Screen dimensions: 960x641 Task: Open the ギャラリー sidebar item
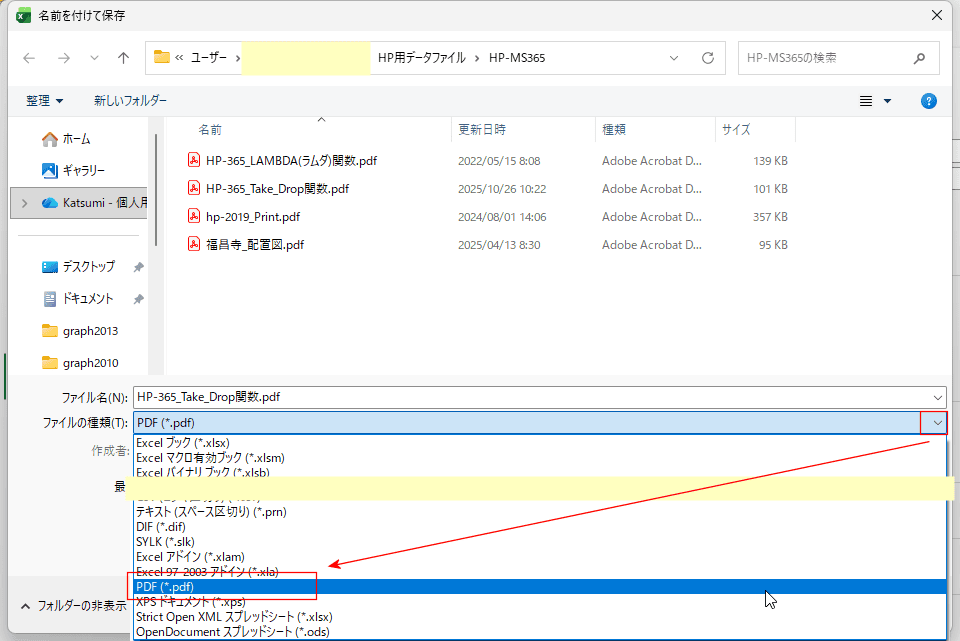point(83,170)
